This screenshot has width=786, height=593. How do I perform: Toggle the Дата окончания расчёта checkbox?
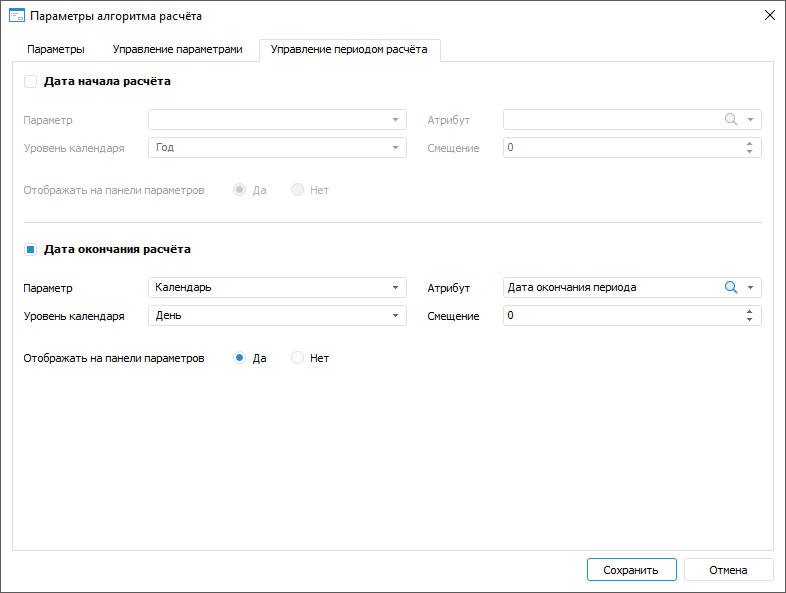click(x=30, y=249)
